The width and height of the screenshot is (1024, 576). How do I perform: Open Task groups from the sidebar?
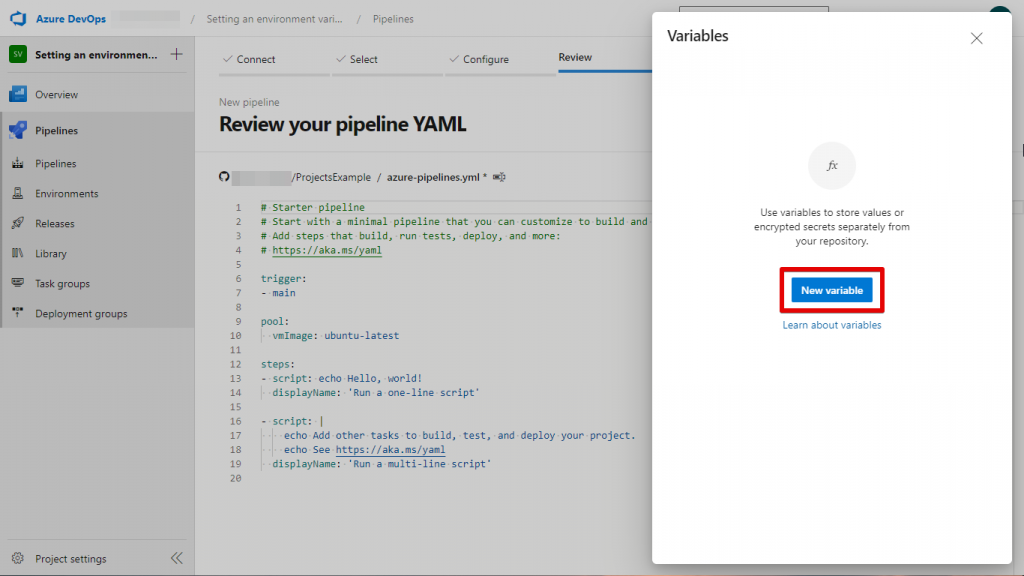(x=62, y=283)
